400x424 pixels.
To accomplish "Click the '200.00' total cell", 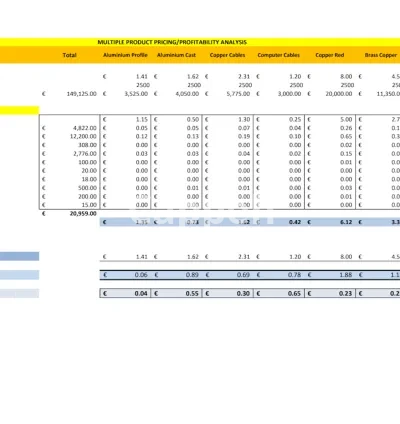I will tap(87, 197).
